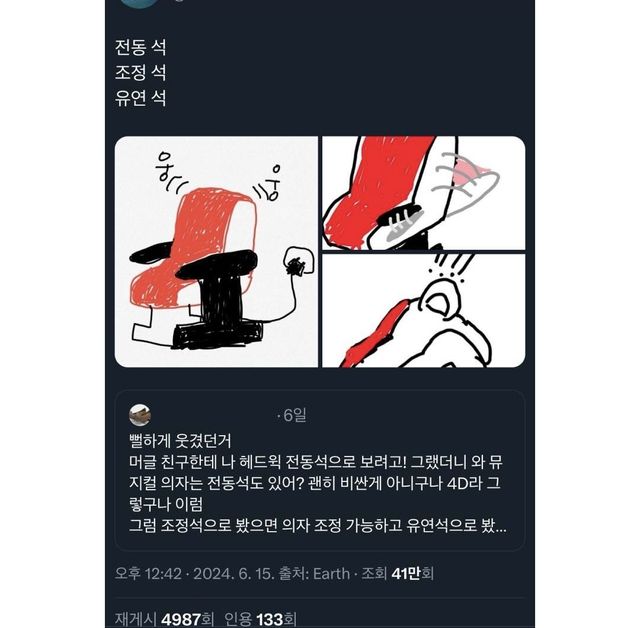Click the 조정 석 line of tweet text
The image size is (640, 628).
coord(140,73)
